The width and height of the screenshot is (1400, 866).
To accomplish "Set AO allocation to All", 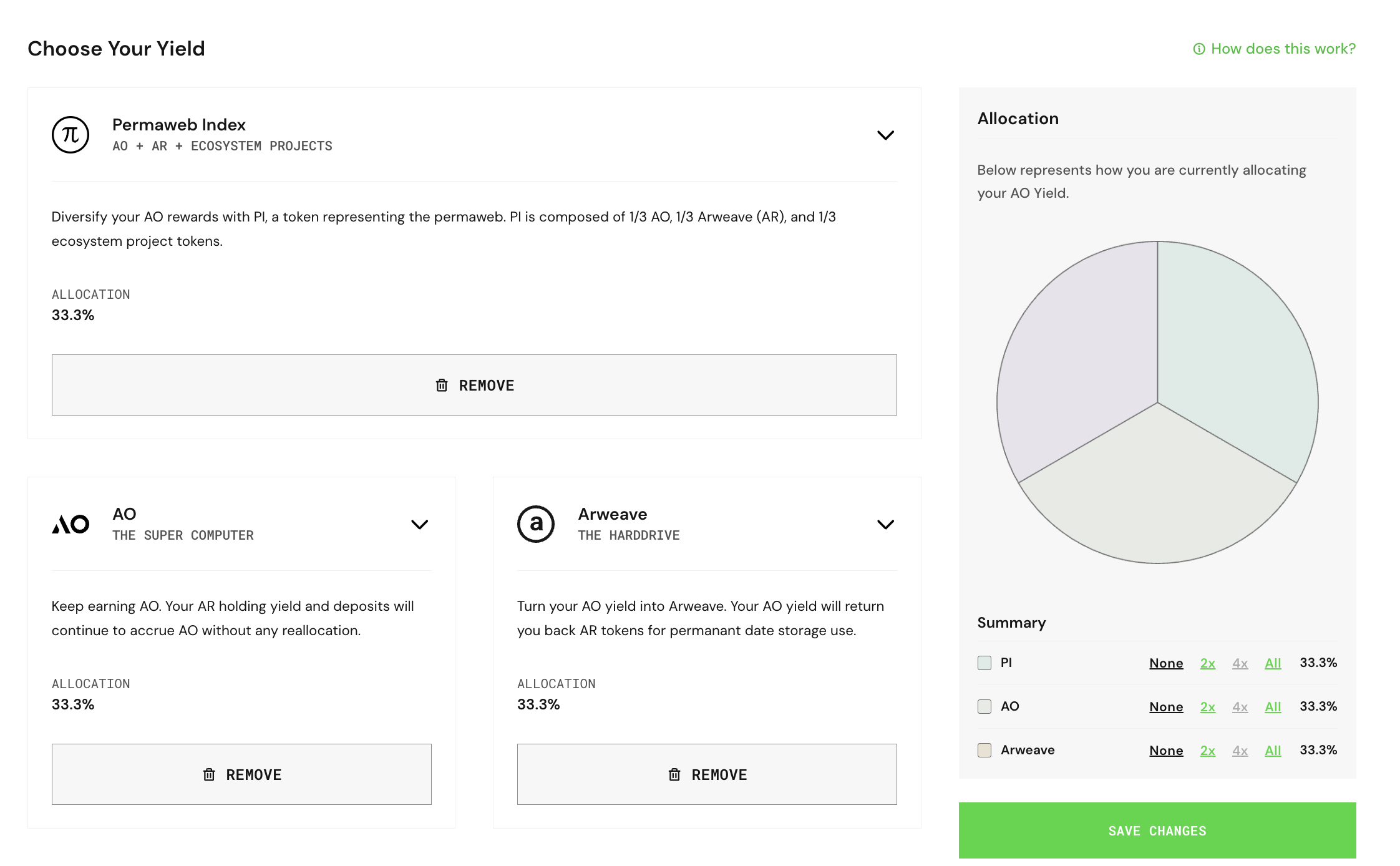I will 1273,707.
